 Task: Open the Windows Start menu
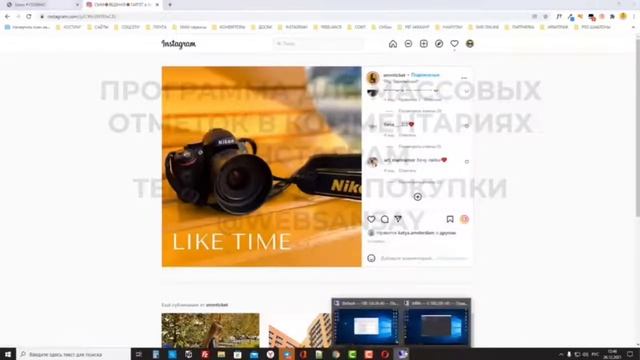tap(8, 354)
